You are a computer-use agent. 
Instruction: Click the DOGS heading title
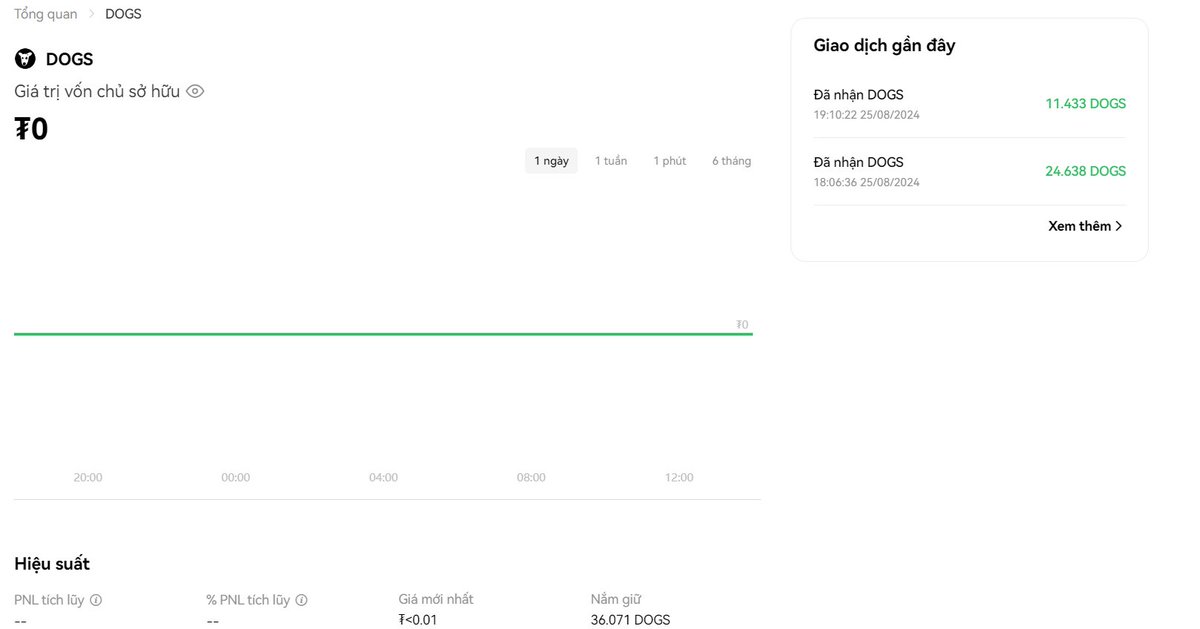coord(69,59)
